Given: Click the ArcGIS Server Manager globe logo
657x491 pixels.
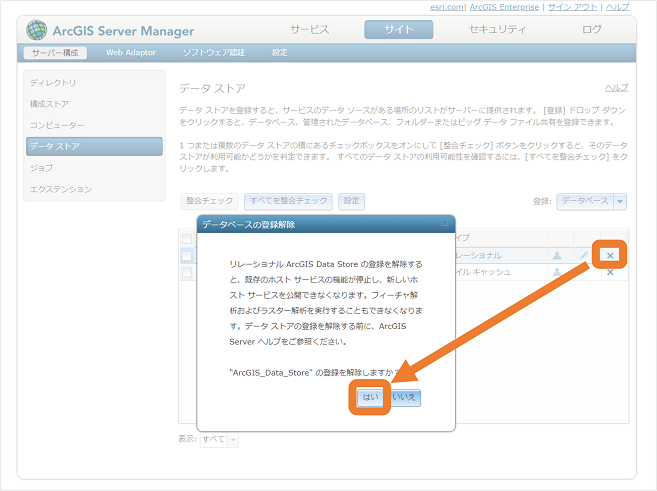Looking at the screenshot, I should 36,30.
